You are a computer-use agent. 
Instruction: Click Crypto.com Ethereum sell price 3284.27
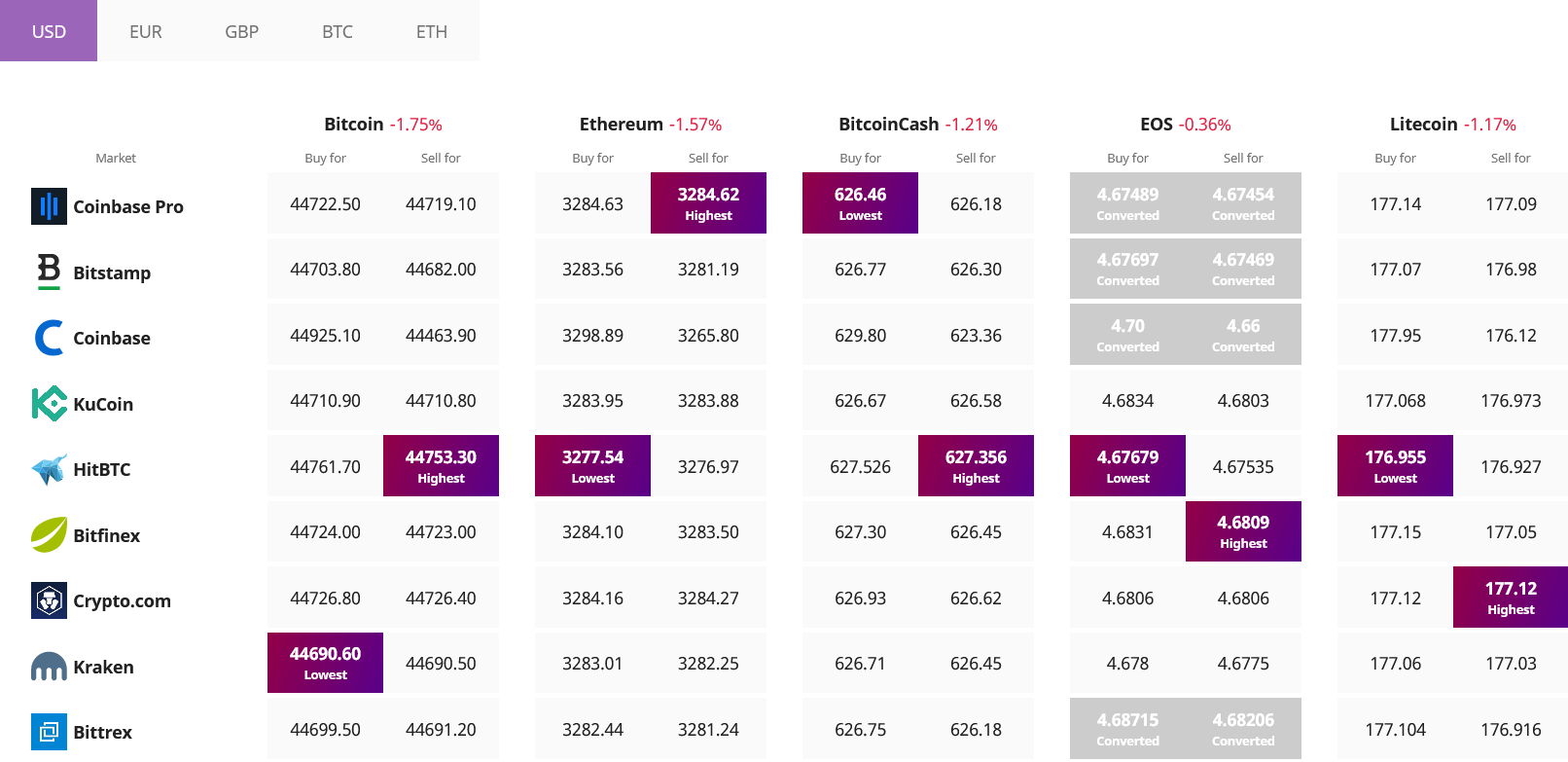click(x=708, y=599)
